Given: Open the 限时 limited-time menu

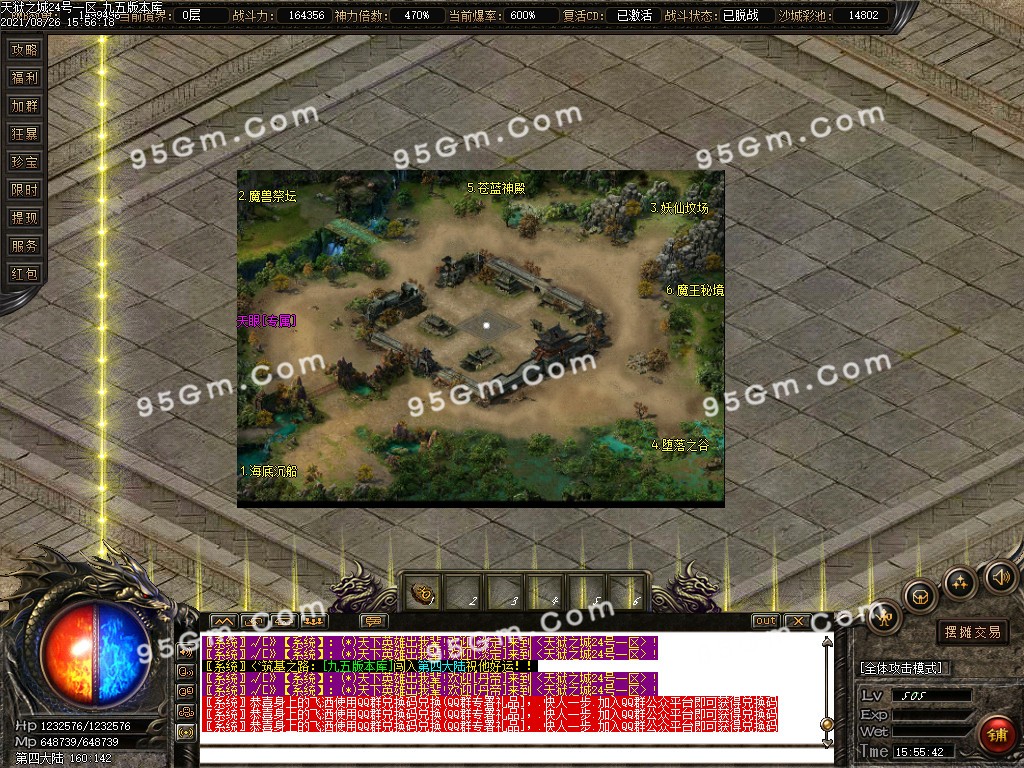Looking at the screenshot, I should pos(25,190).
